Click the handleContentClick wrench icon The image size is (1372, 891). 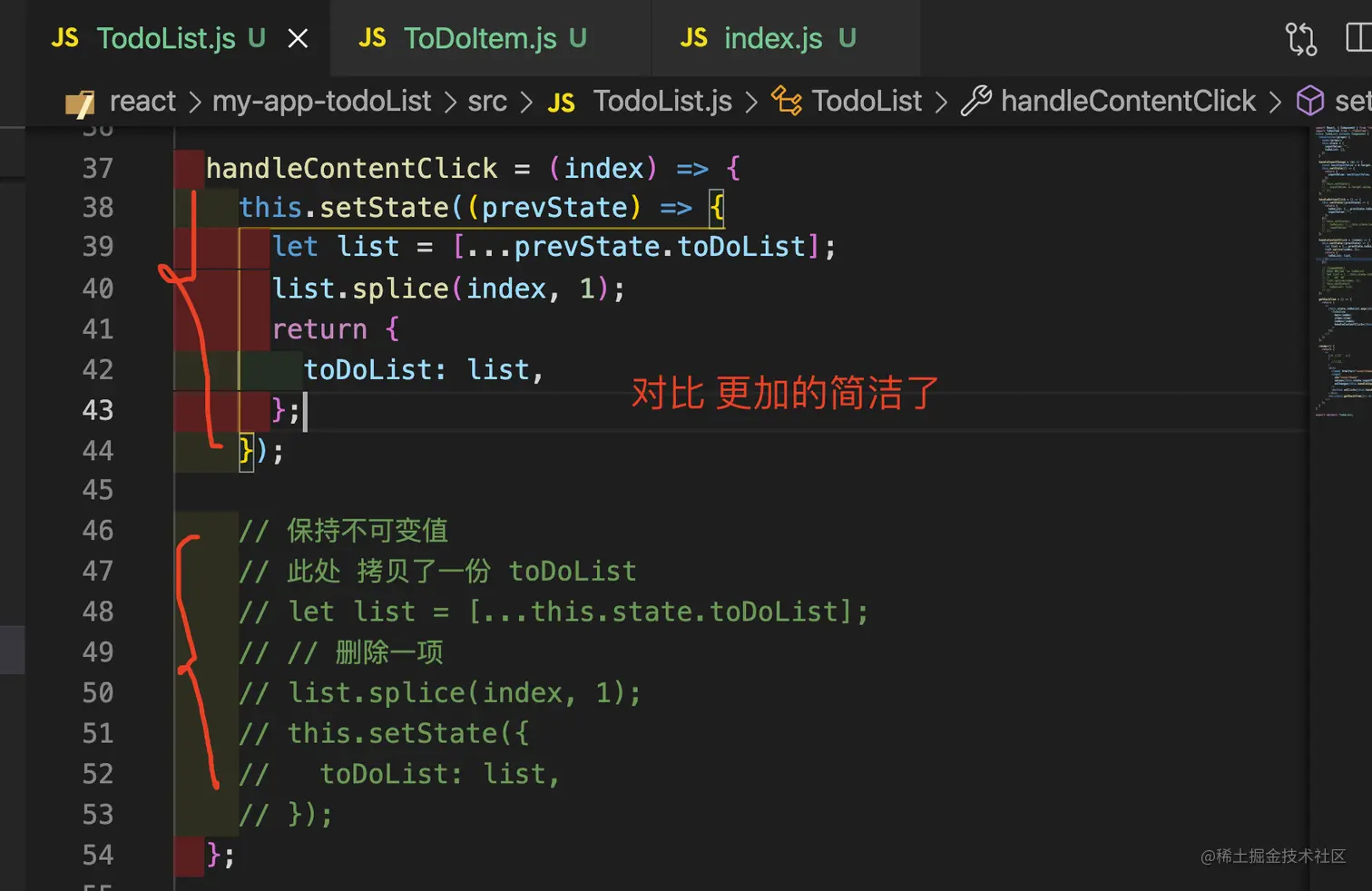976,102
